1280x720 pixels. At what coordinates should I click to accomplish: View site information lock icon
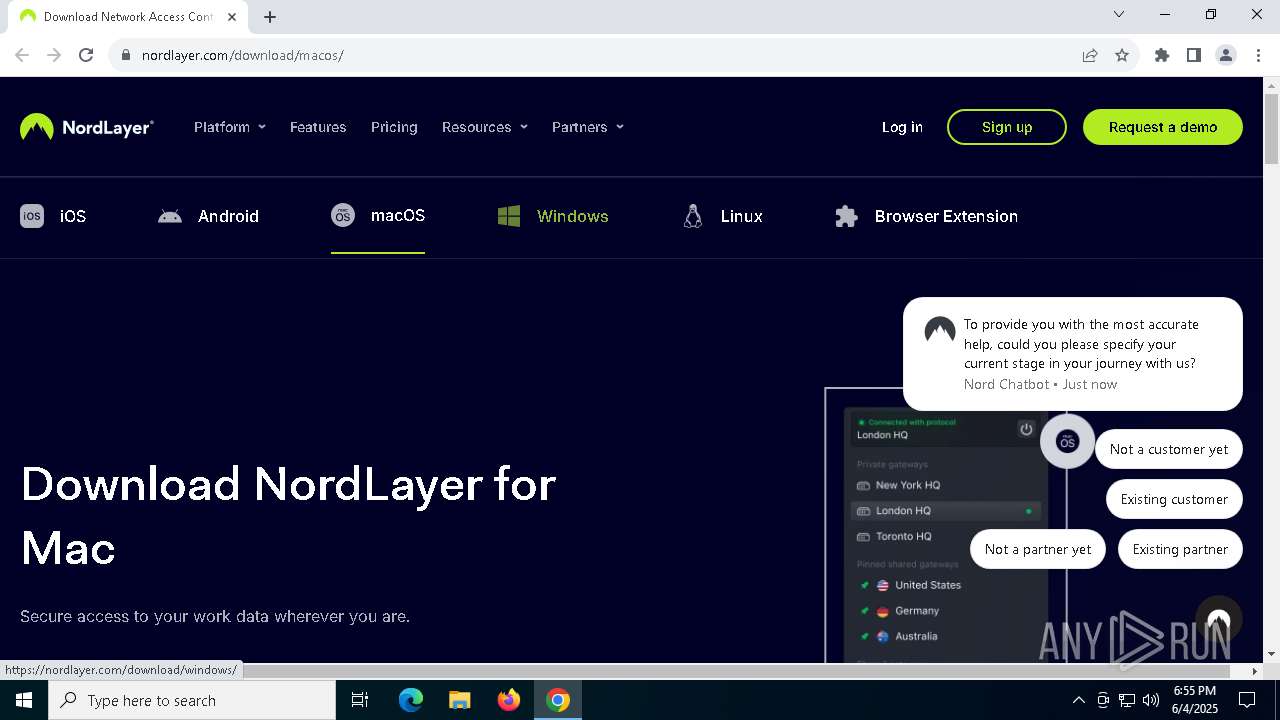pos(125,55)
